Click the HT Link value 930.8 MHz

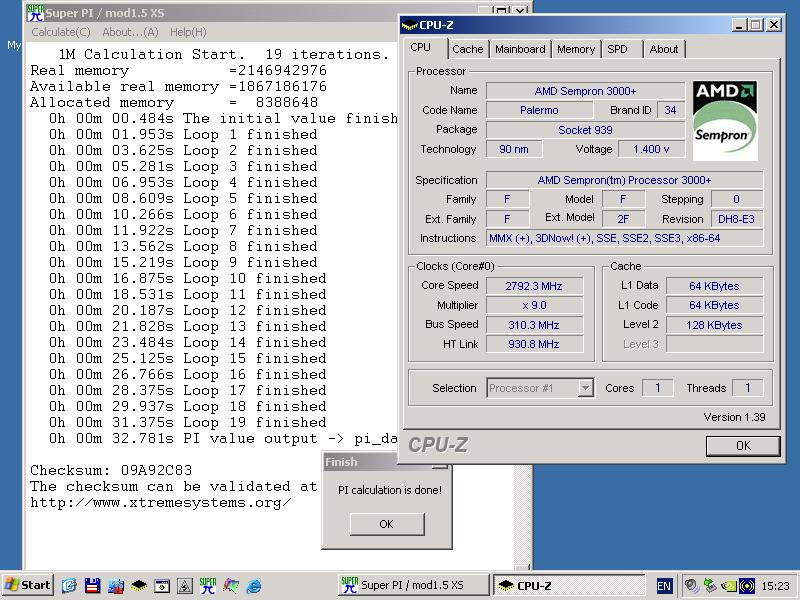534,344
